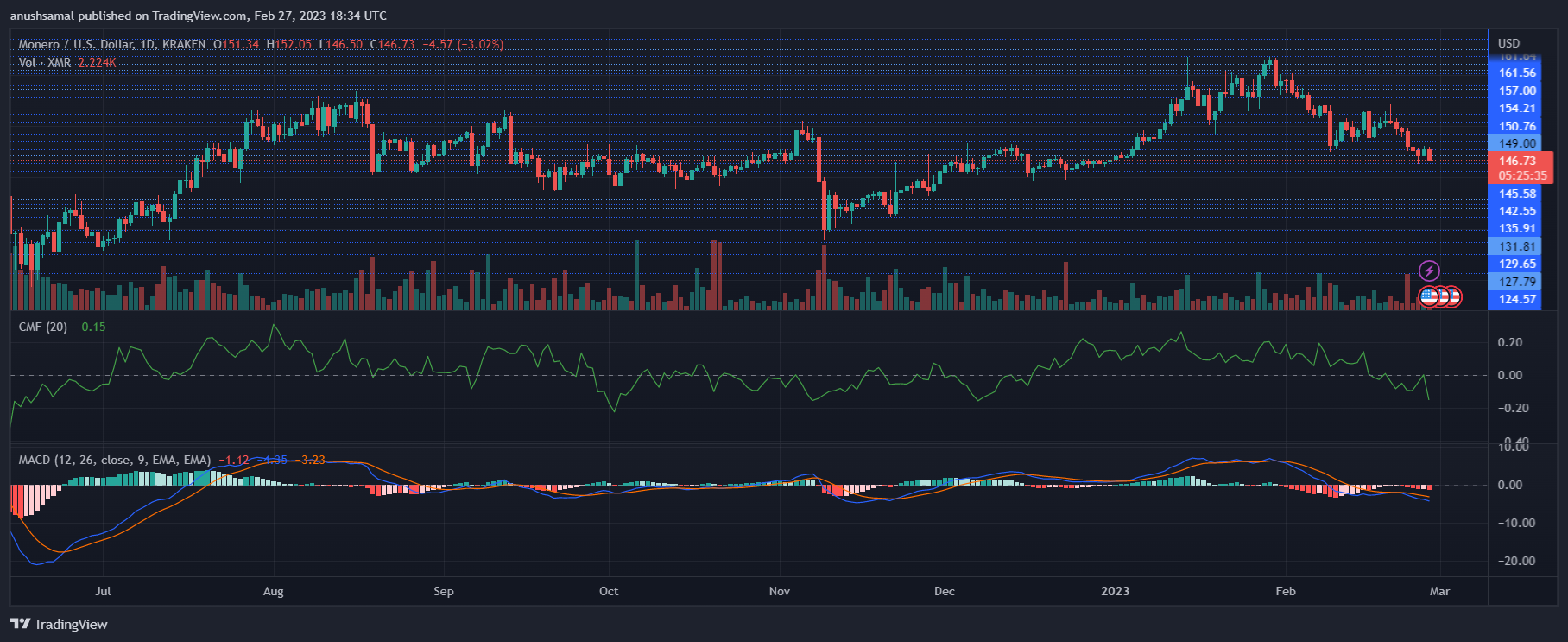Click the MACD signal value -3.23

coord(310,460)
